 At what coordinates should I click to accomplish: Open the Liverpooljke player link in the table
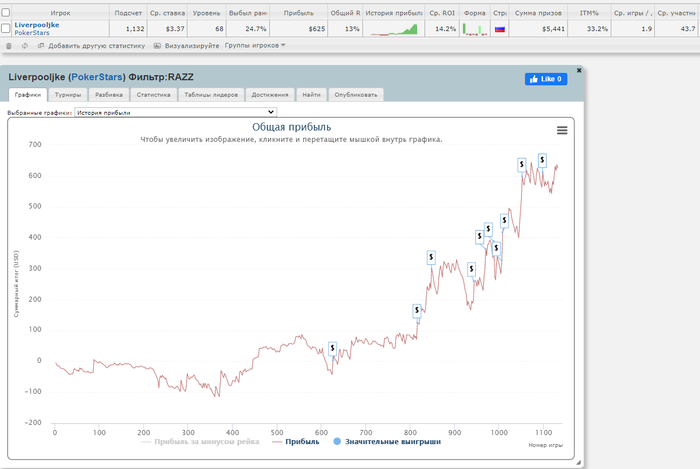(37, 25)
